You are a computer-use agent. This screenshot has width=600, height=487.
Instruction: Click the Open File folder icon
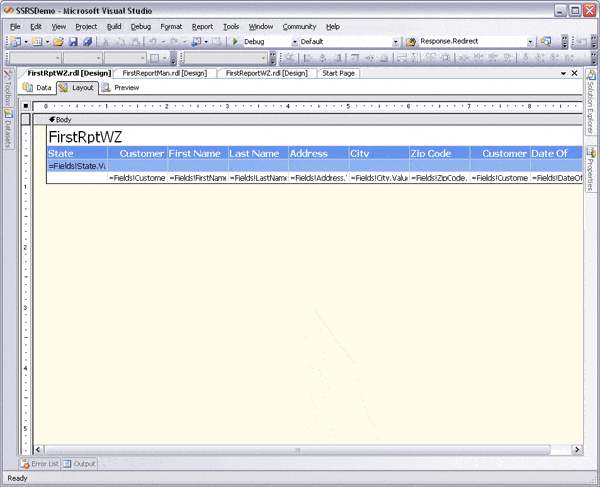[59, 42]
